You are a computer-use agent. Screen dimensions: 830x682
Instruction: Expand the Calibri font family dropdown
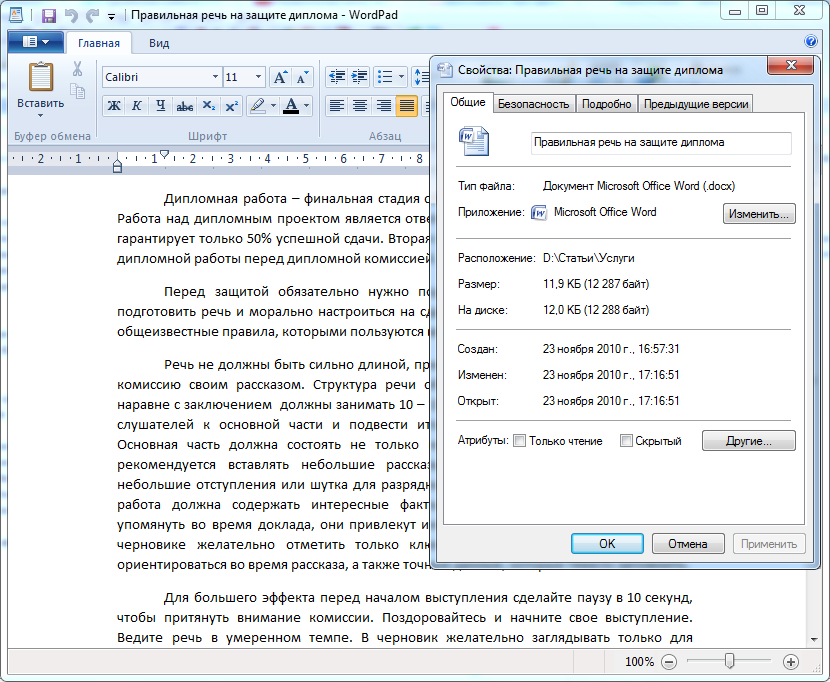[215, 77]
